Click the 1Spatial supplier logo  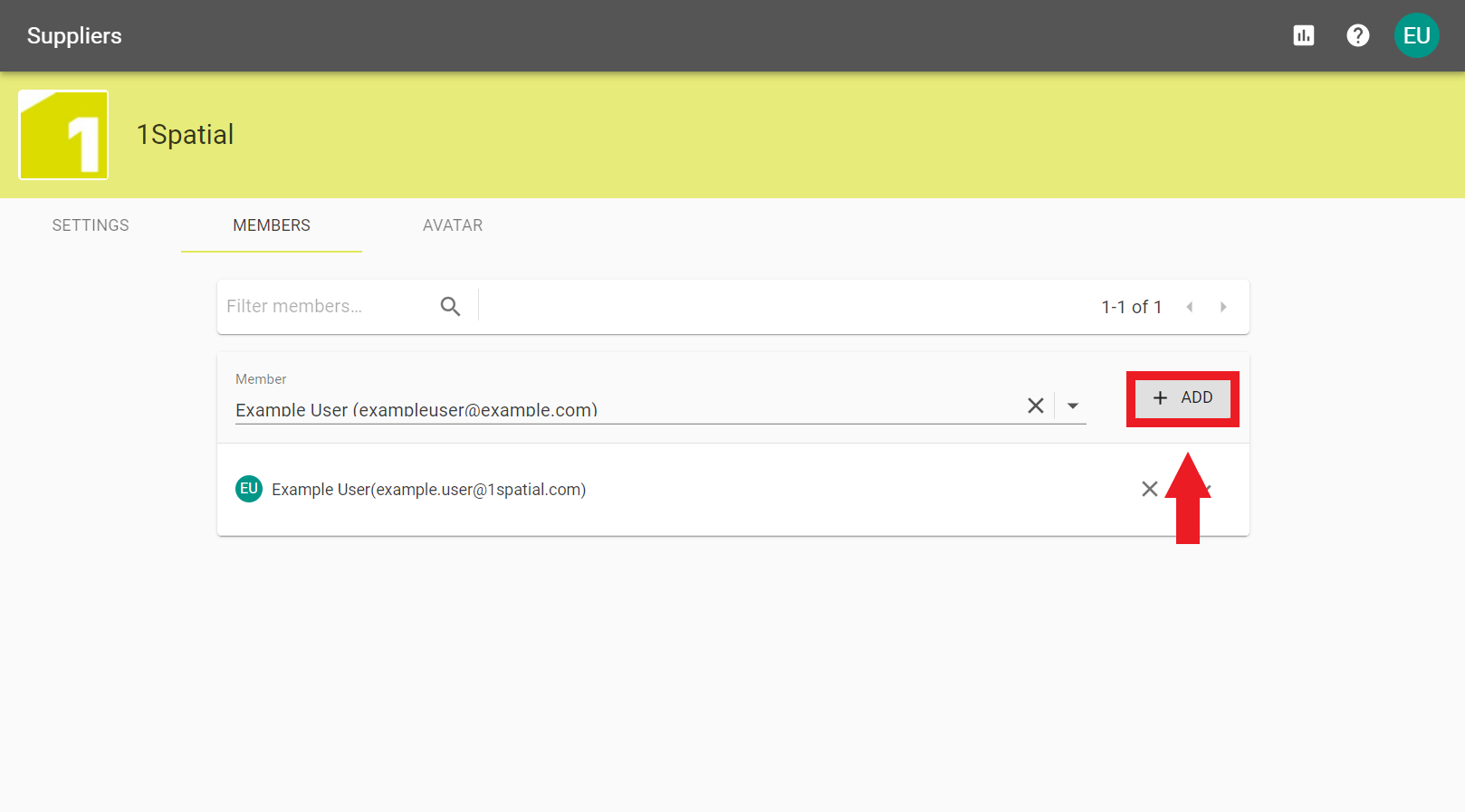pyautogui.click(x=63, y=135)
